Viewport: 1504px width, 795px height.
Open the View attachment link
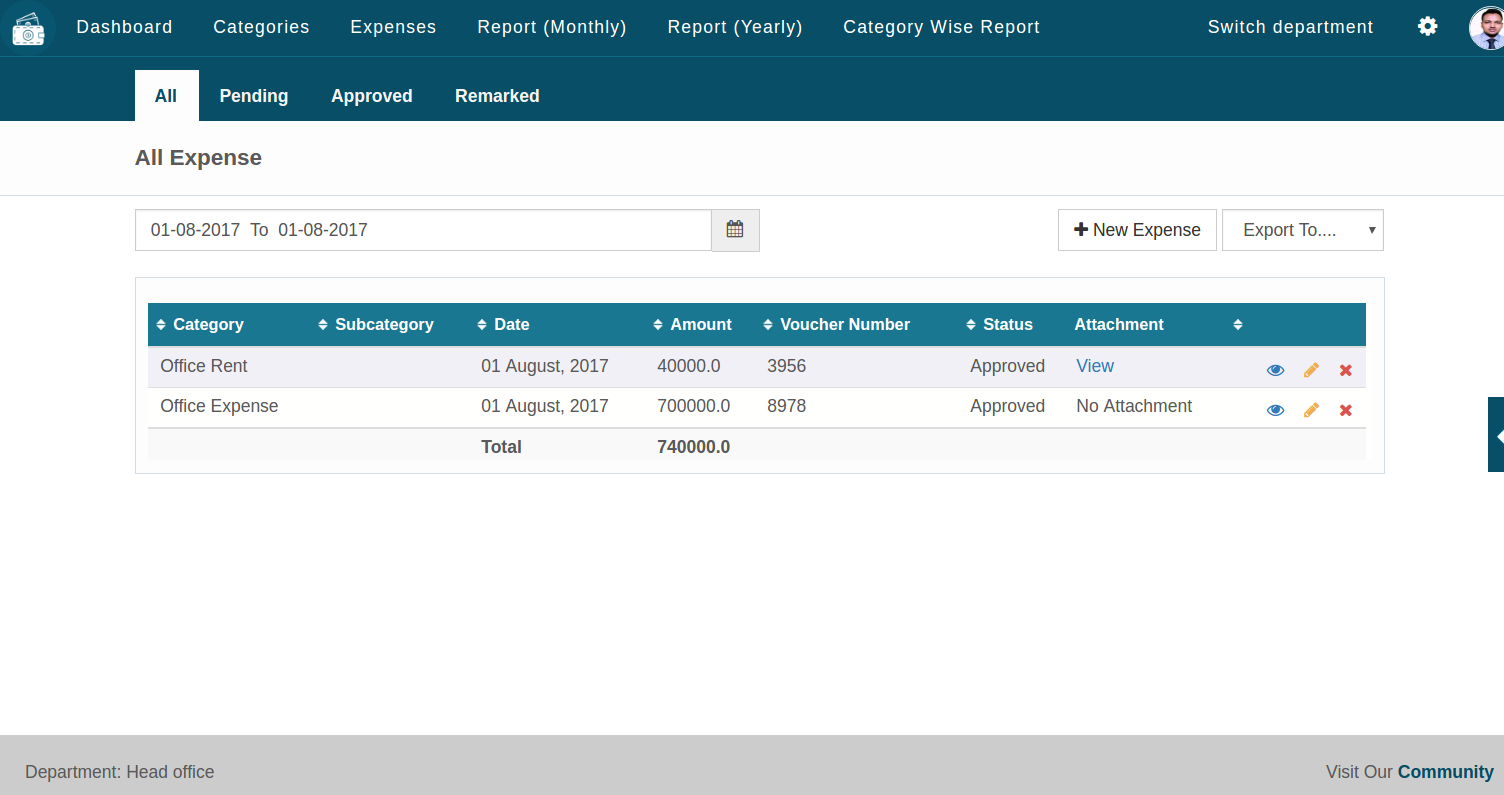click(x=1094, y=366)
